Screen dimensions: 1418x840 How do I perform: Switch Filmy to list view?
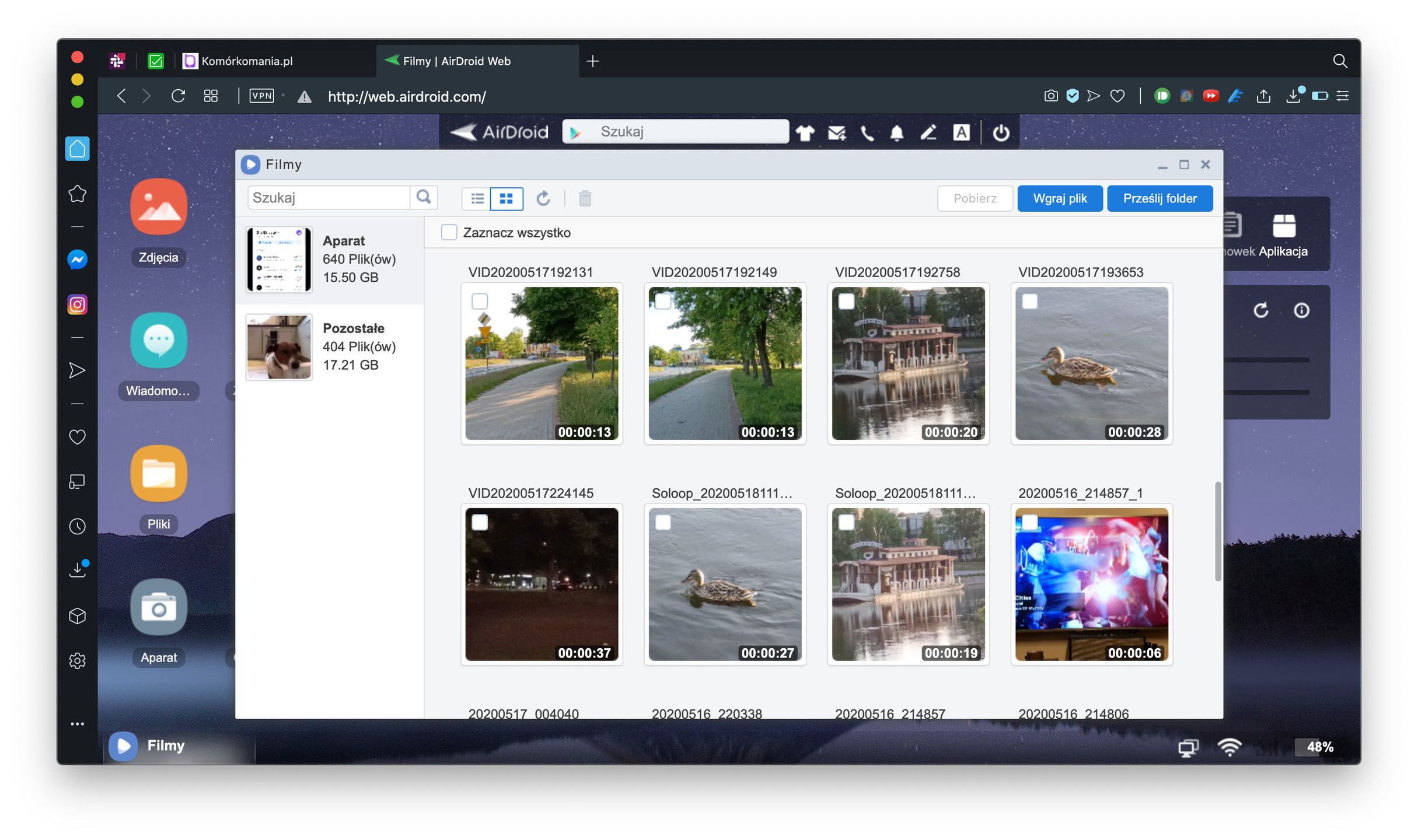(477, 199)
